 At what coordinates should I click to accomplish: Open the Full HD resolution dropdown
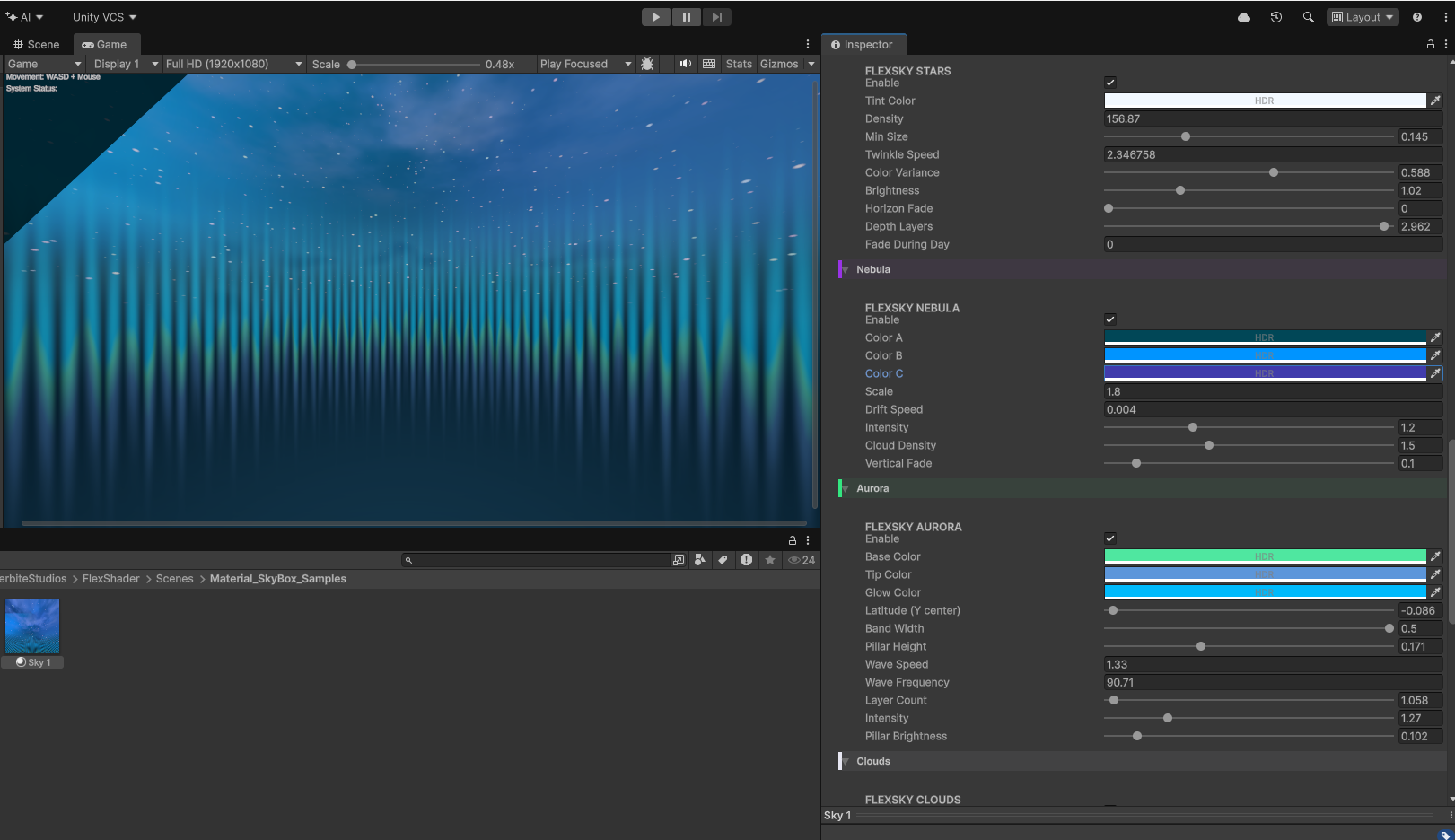coord(233,64)
